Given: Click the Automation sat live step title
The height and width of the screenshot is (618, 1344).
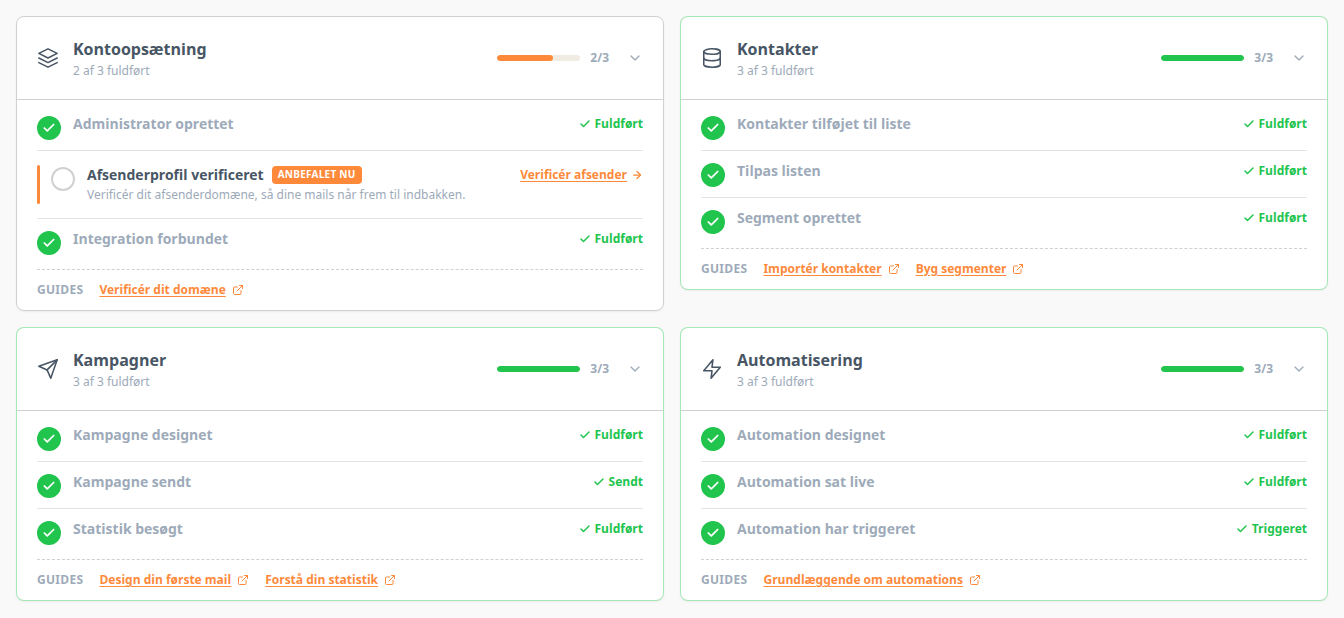Looking at the screenshot, I should pos(806,482).
